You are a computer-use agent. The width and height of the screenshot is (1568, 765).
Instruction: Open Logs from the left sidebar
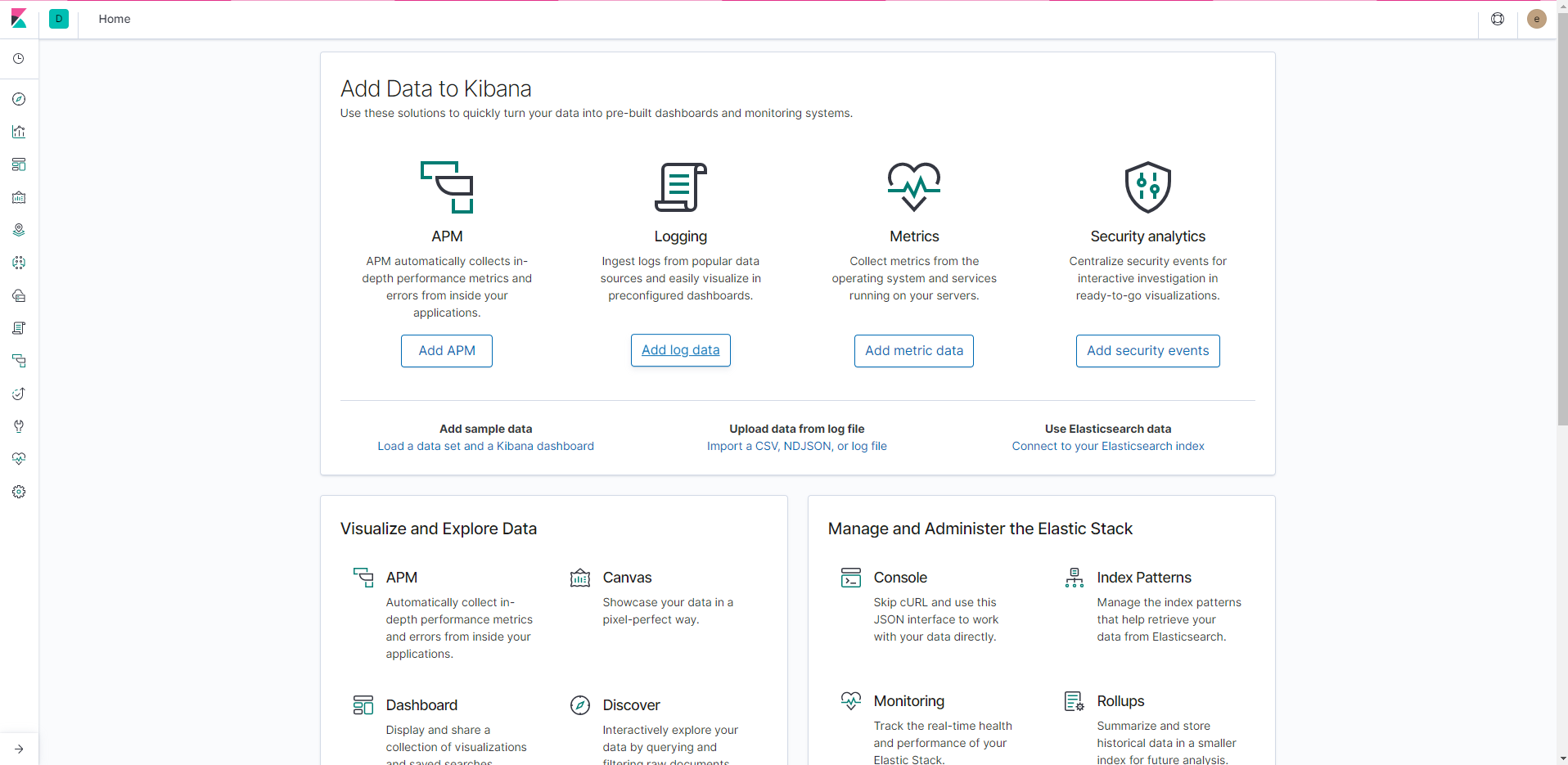pyautogui.click(x=19, y=328)
